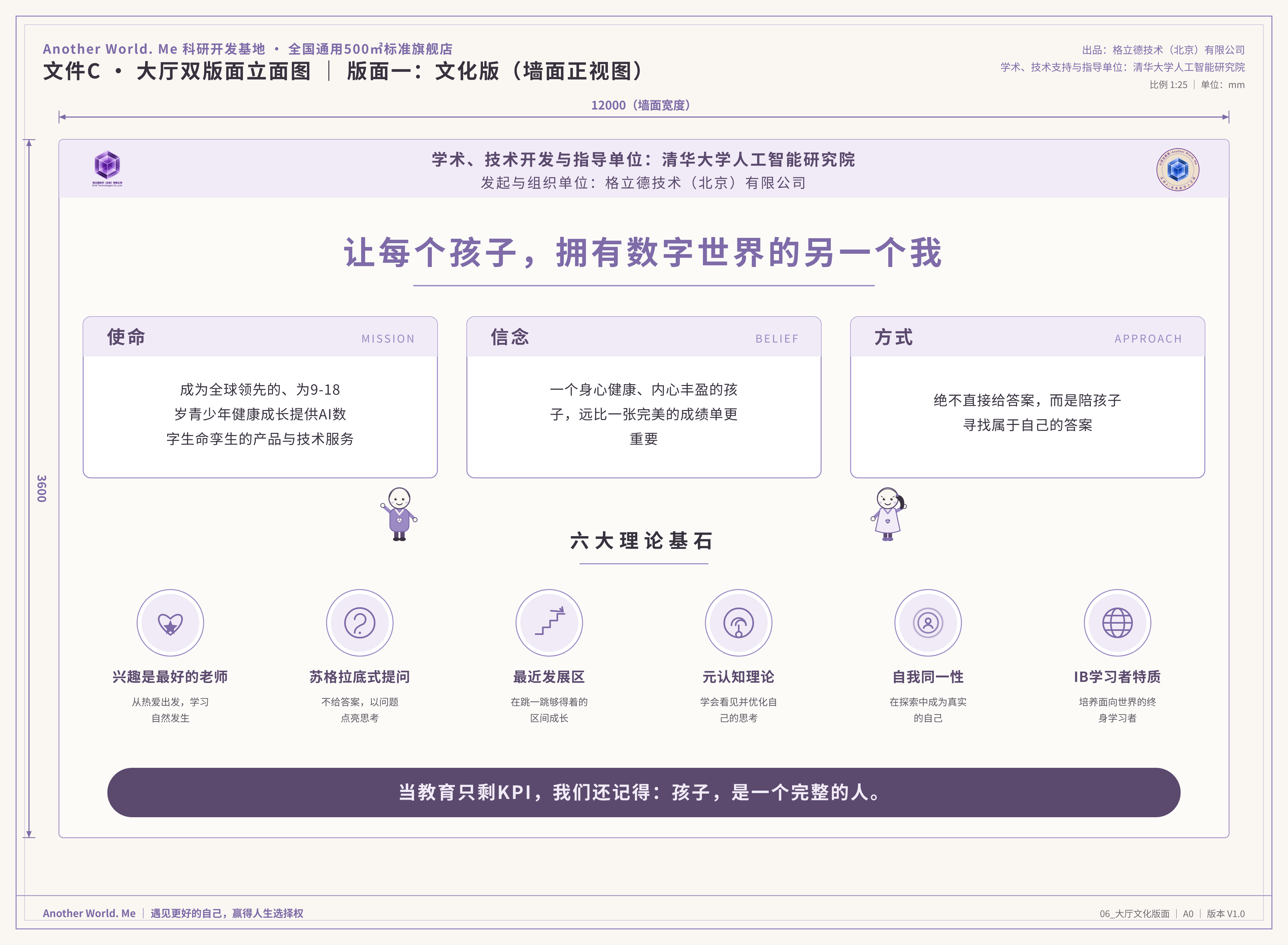Click the document title 文件C · 大厅双版面立面图
1288x945 pixels.
pos(177,71)
